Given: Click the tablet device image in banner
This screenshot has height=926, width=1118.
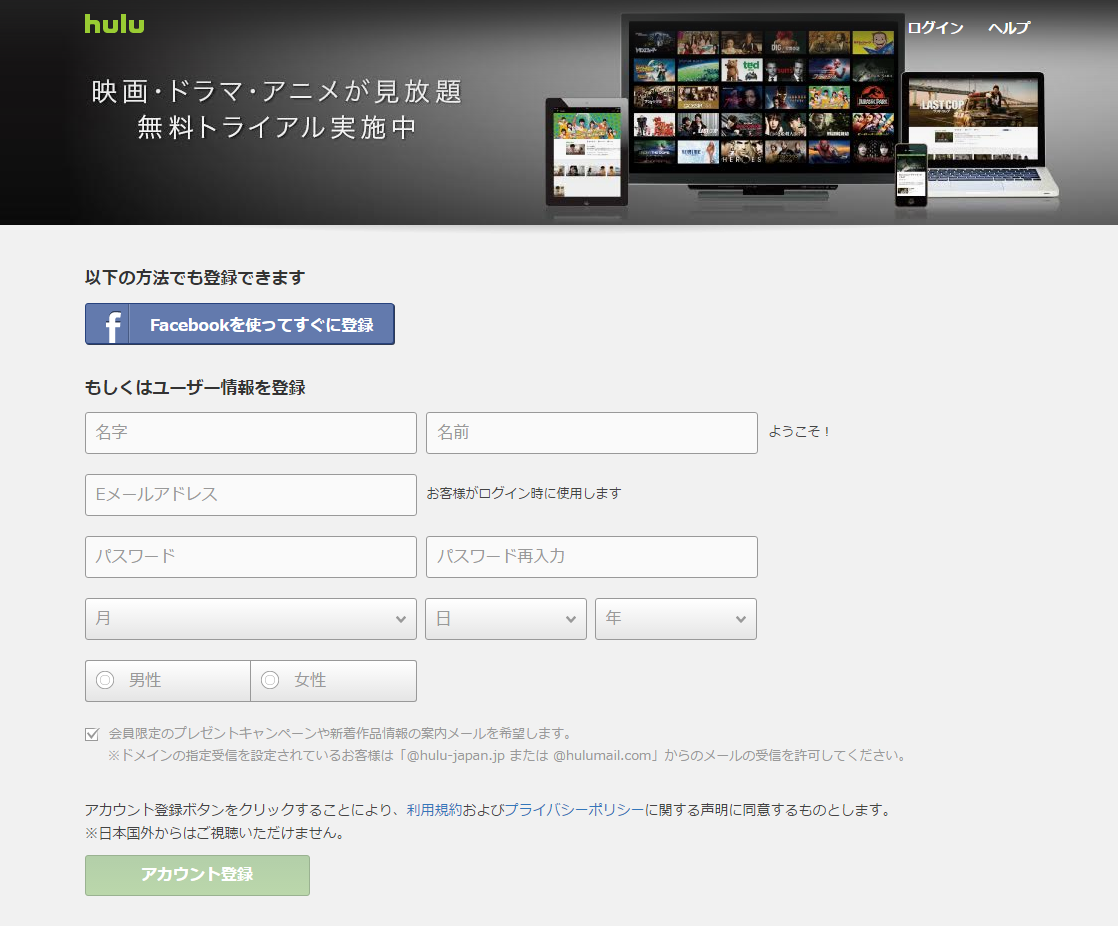Looking at the screenshot, I should pos(586,150).
